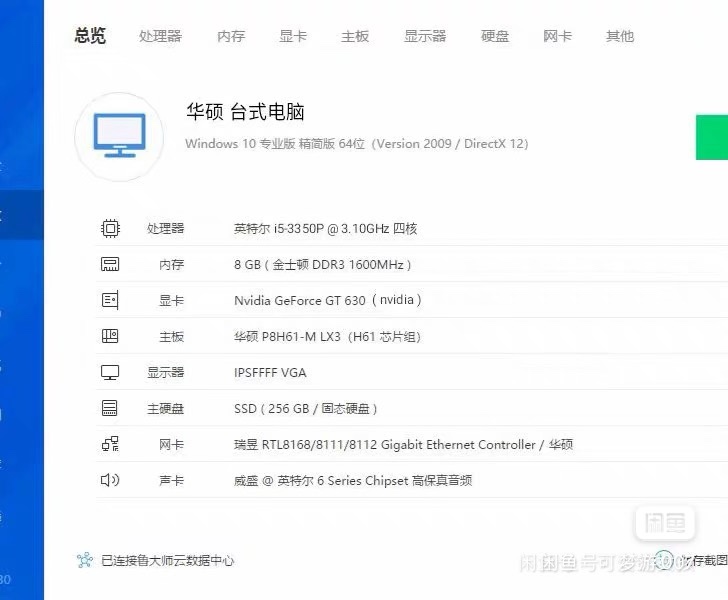This screenshot has height=600, width=728.
Task: Click the 内存 row label
Action: pyautogui.click(x=171, y=265)
